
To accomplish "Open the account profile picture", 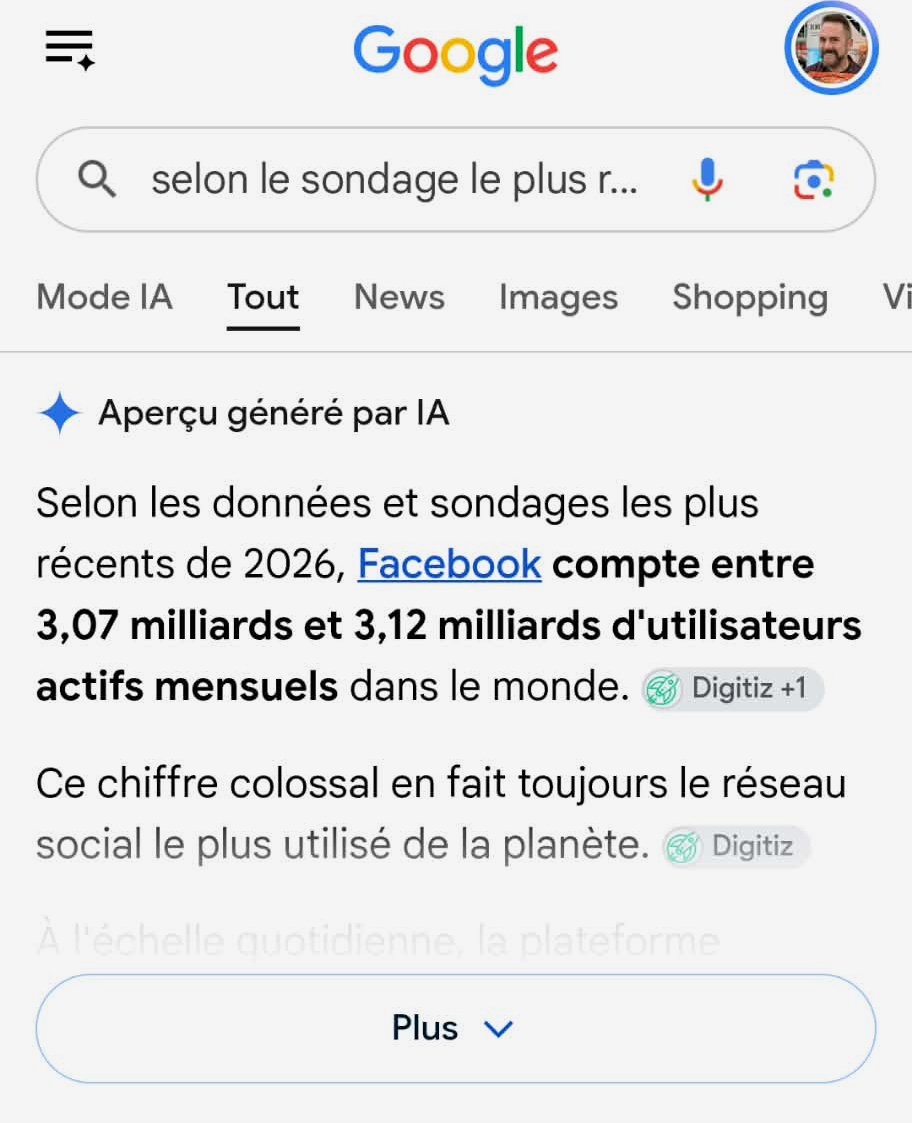I will pos(831,49).
